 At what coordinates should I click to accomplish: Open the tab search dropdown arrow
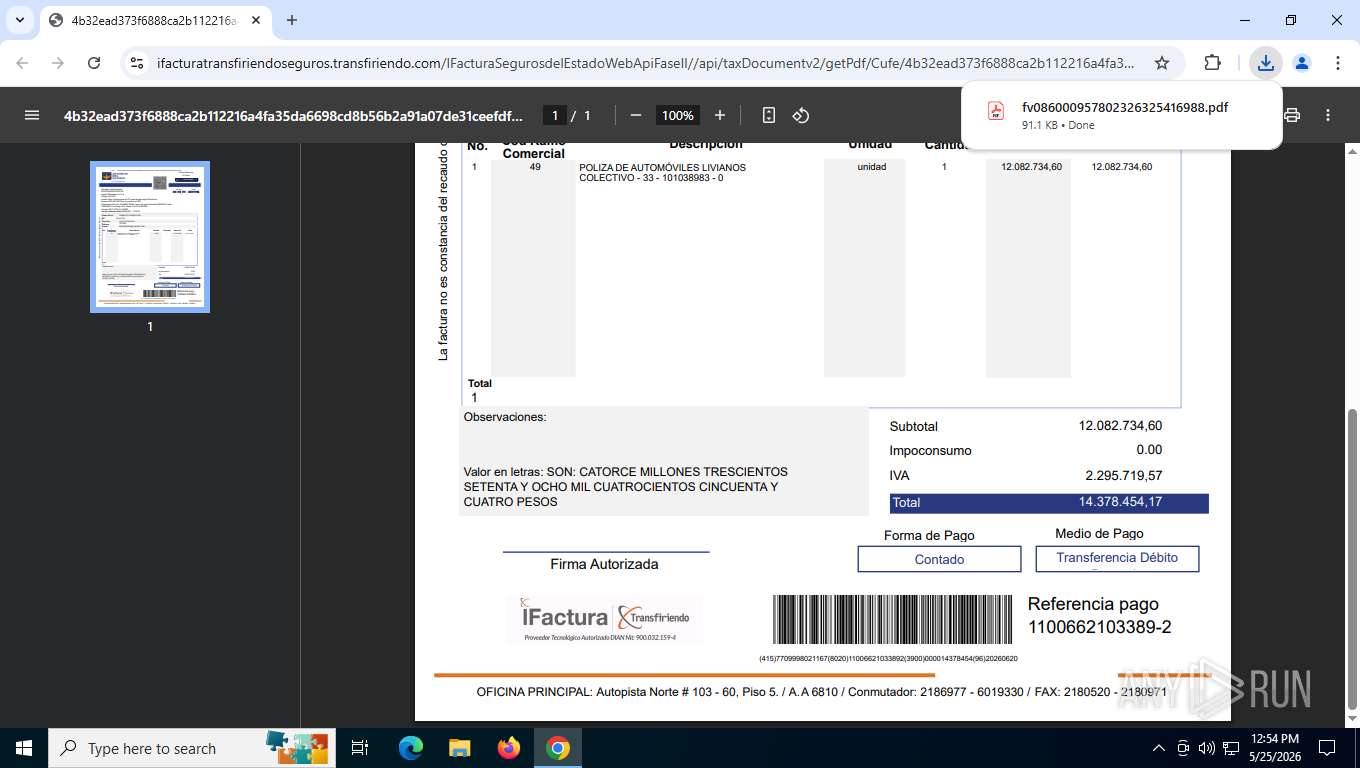[x=20, y=20]
